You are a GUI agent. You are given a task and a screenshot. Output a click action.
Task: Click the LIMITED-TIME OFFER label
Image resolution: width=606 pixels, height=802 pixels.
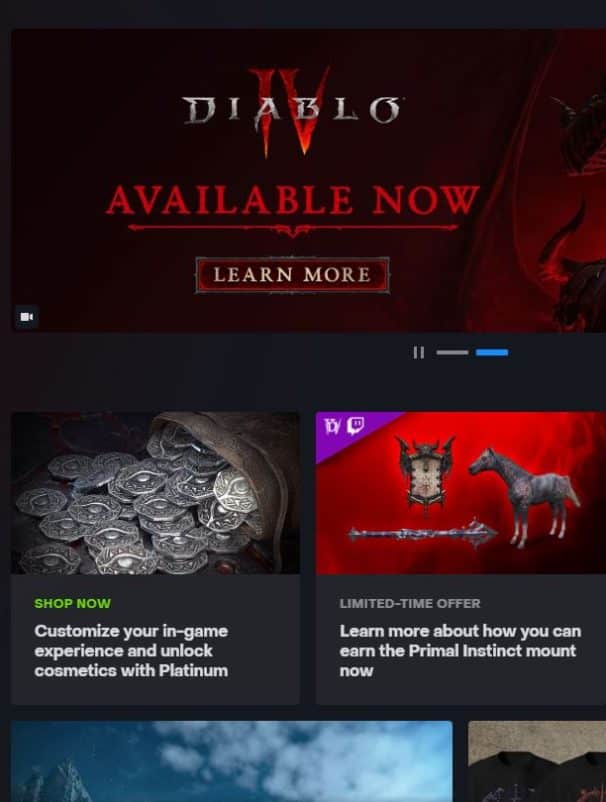tap(410, 604)
